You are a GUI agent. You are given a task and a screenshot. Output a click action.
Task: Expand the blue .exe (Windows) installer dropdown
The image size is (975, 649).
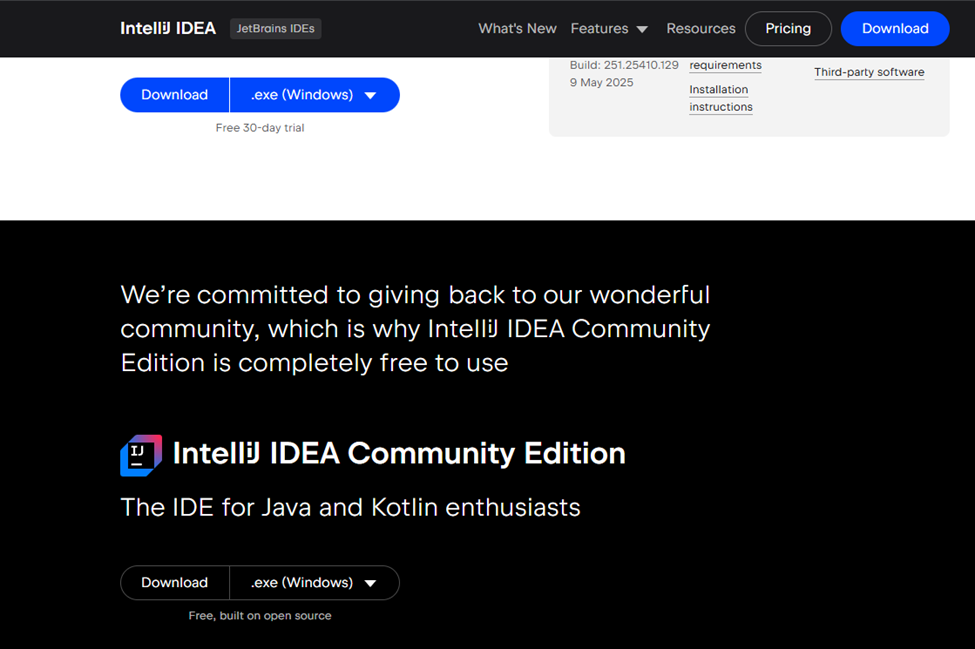click(314, 95)
